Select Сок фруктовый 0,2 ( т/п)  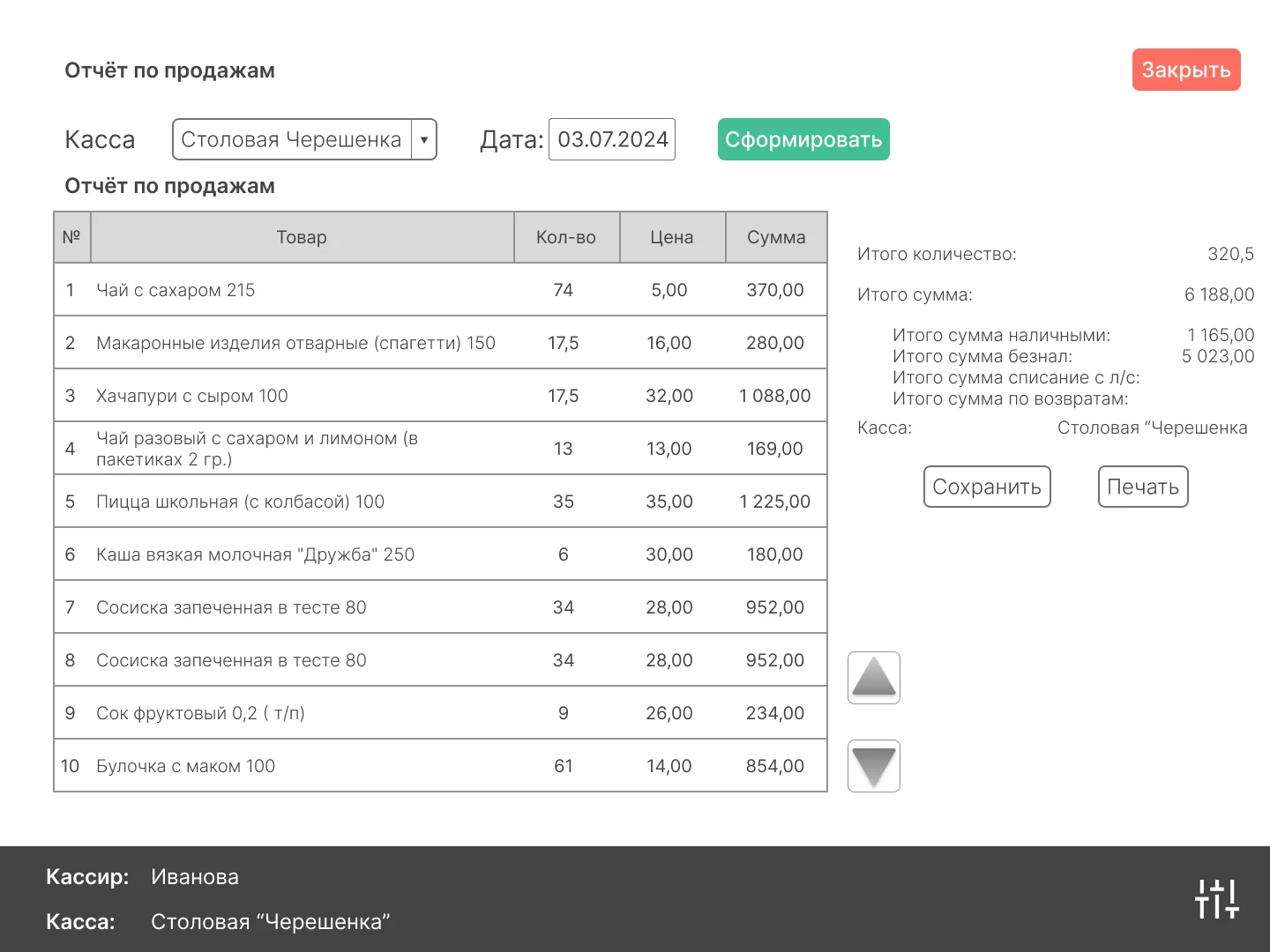tap(440, 713)
